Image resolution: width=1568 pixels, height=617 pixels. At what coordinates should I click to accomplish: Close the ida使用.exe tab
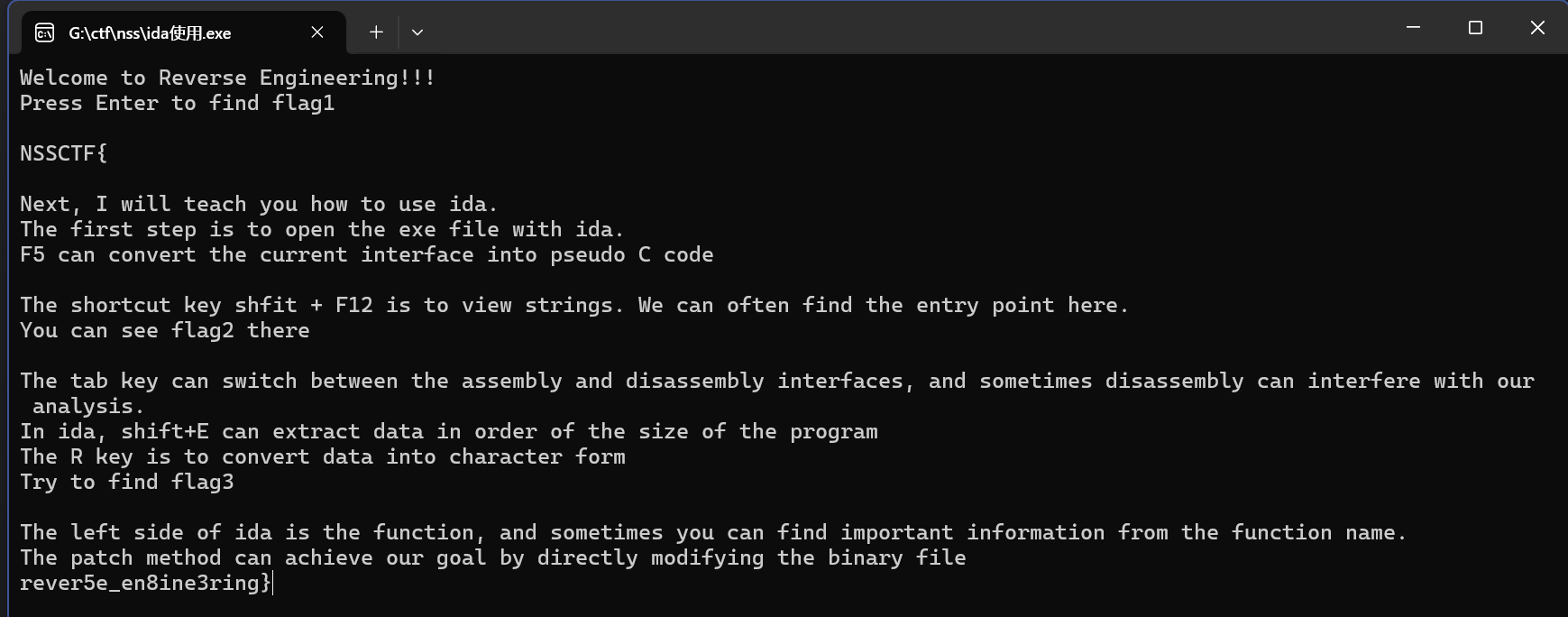317,32
